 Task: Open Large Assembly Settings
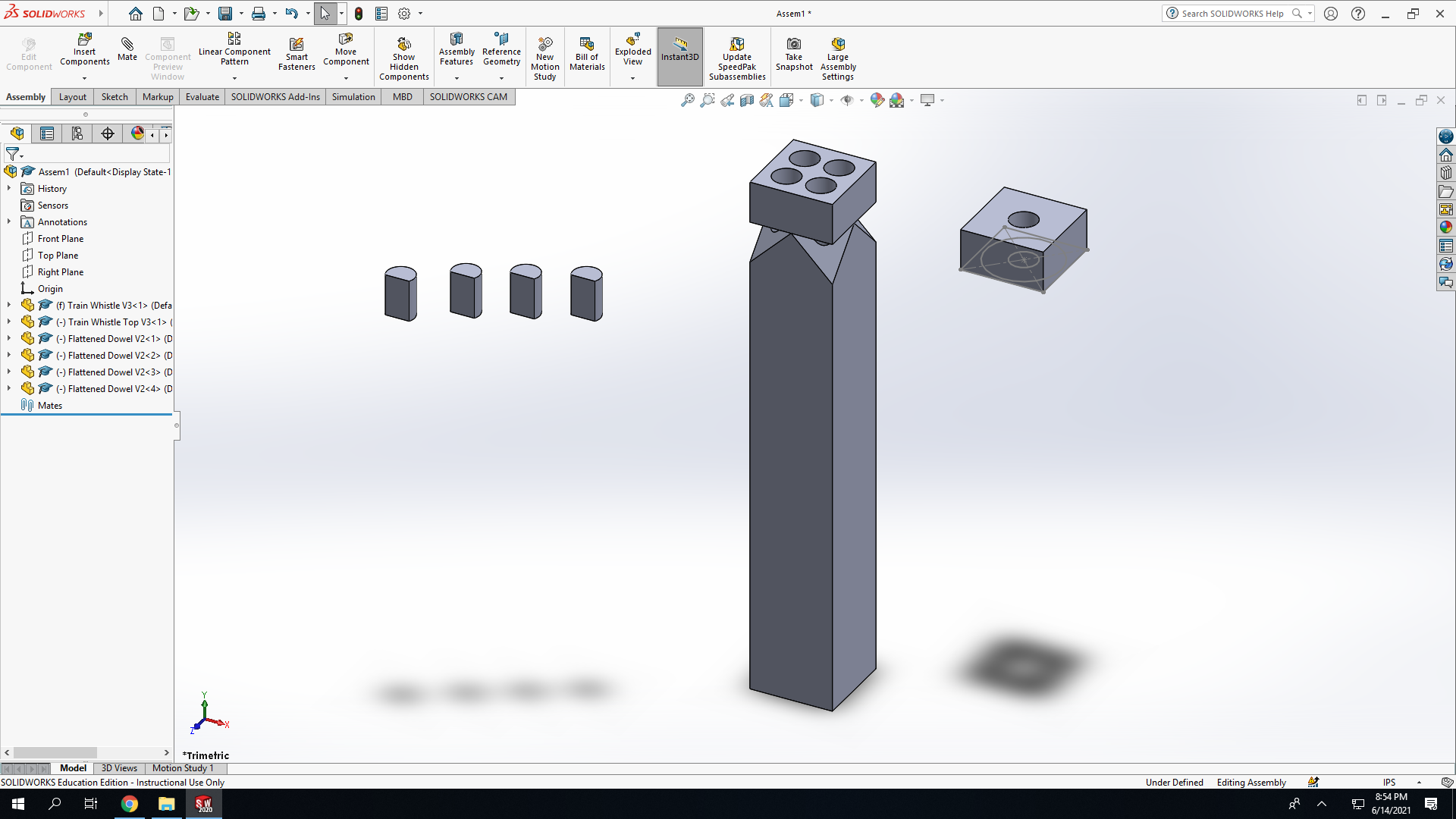click(x=838, y=58)
